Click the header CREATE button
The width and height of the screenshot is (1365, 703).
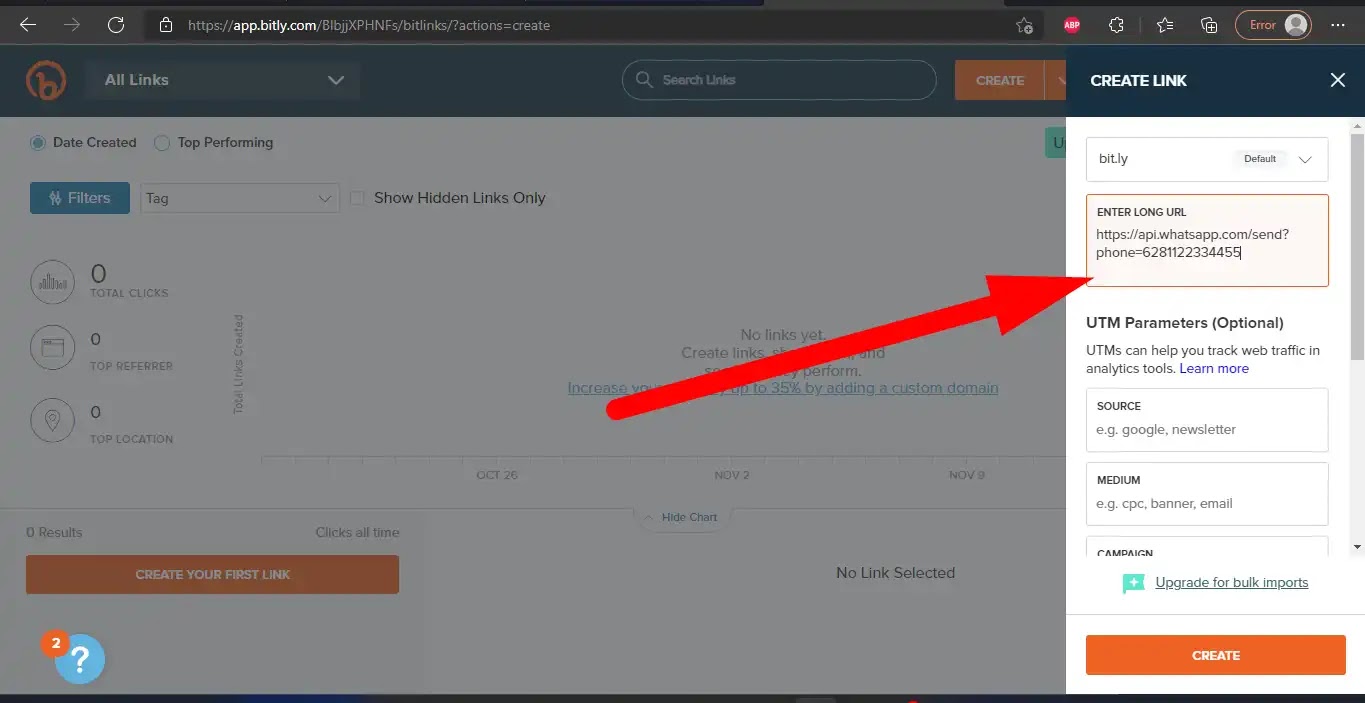(x=999, y=80)
